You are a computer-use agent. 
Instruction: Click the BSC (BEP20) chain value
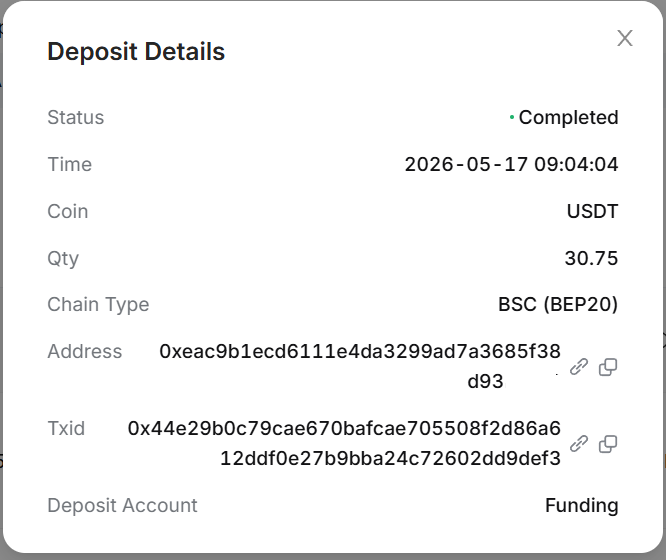(558, 304)
